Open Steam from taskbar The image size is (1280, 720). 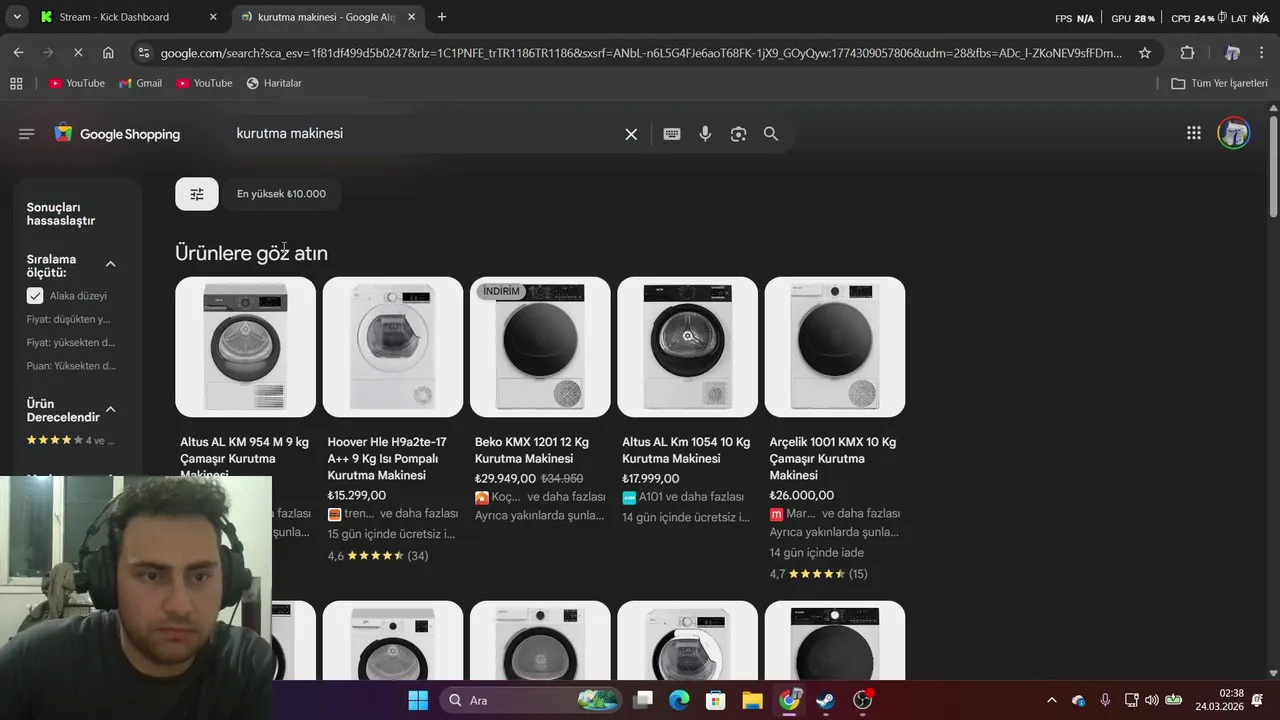[825, 700]
